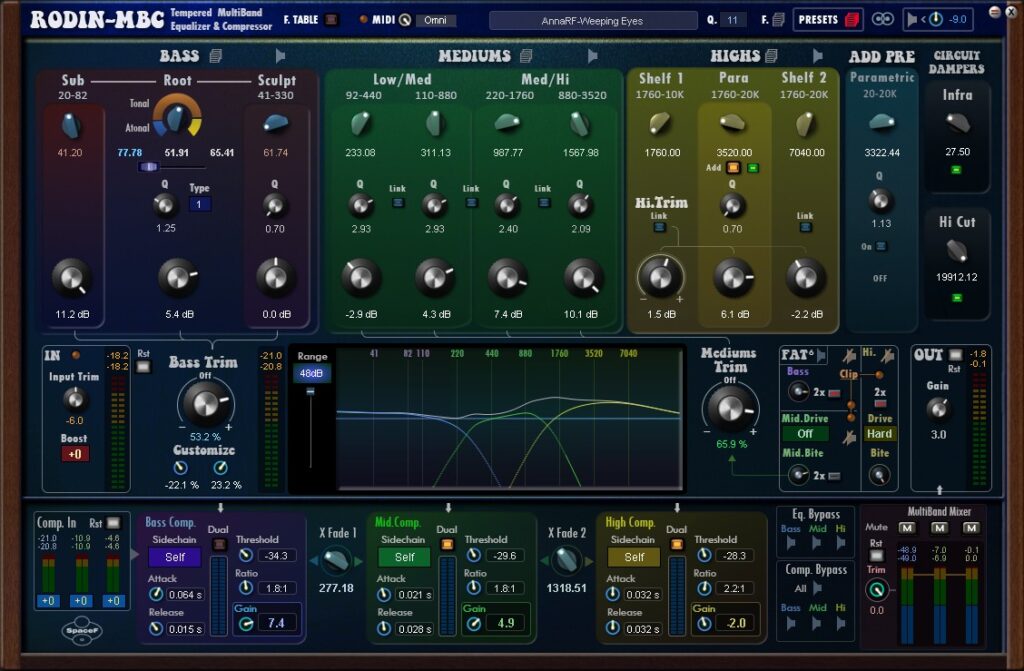Open the MIDI Omni channel dropdown
The width and height of the screenshot is (1024, 671).
point(434,20)
